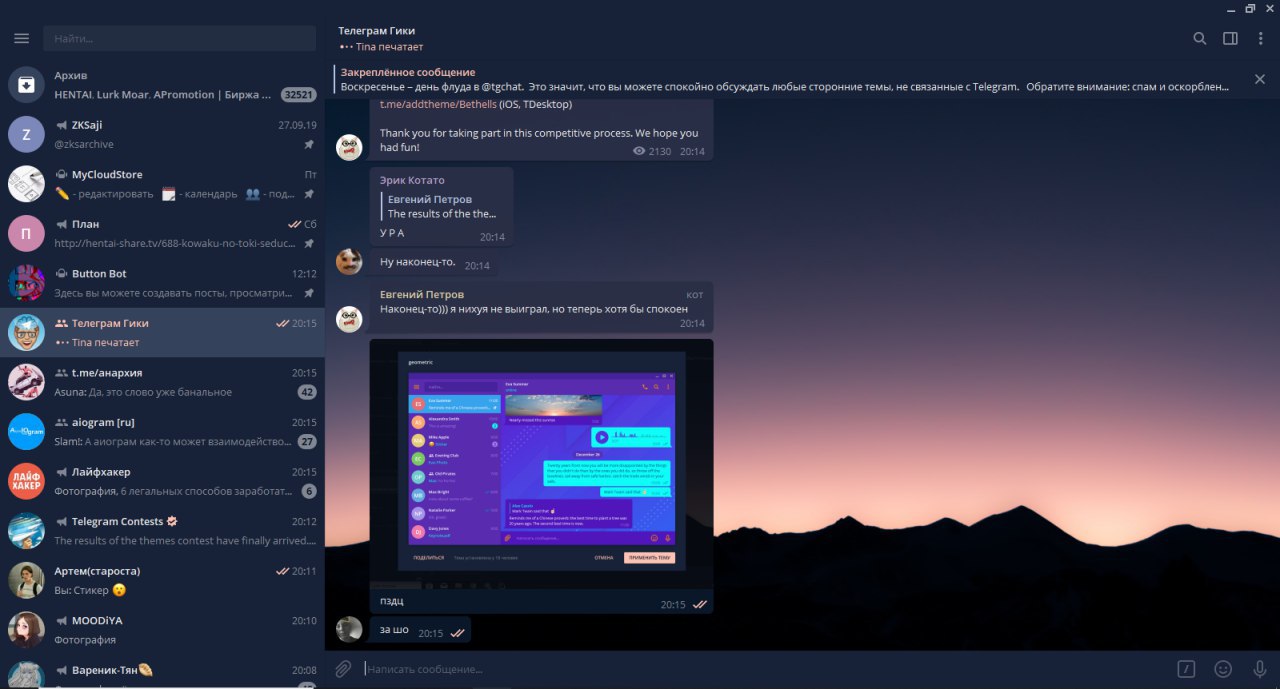Search messages in this chat
This screenshot has height=689, width=1280.
[1199, 38]
